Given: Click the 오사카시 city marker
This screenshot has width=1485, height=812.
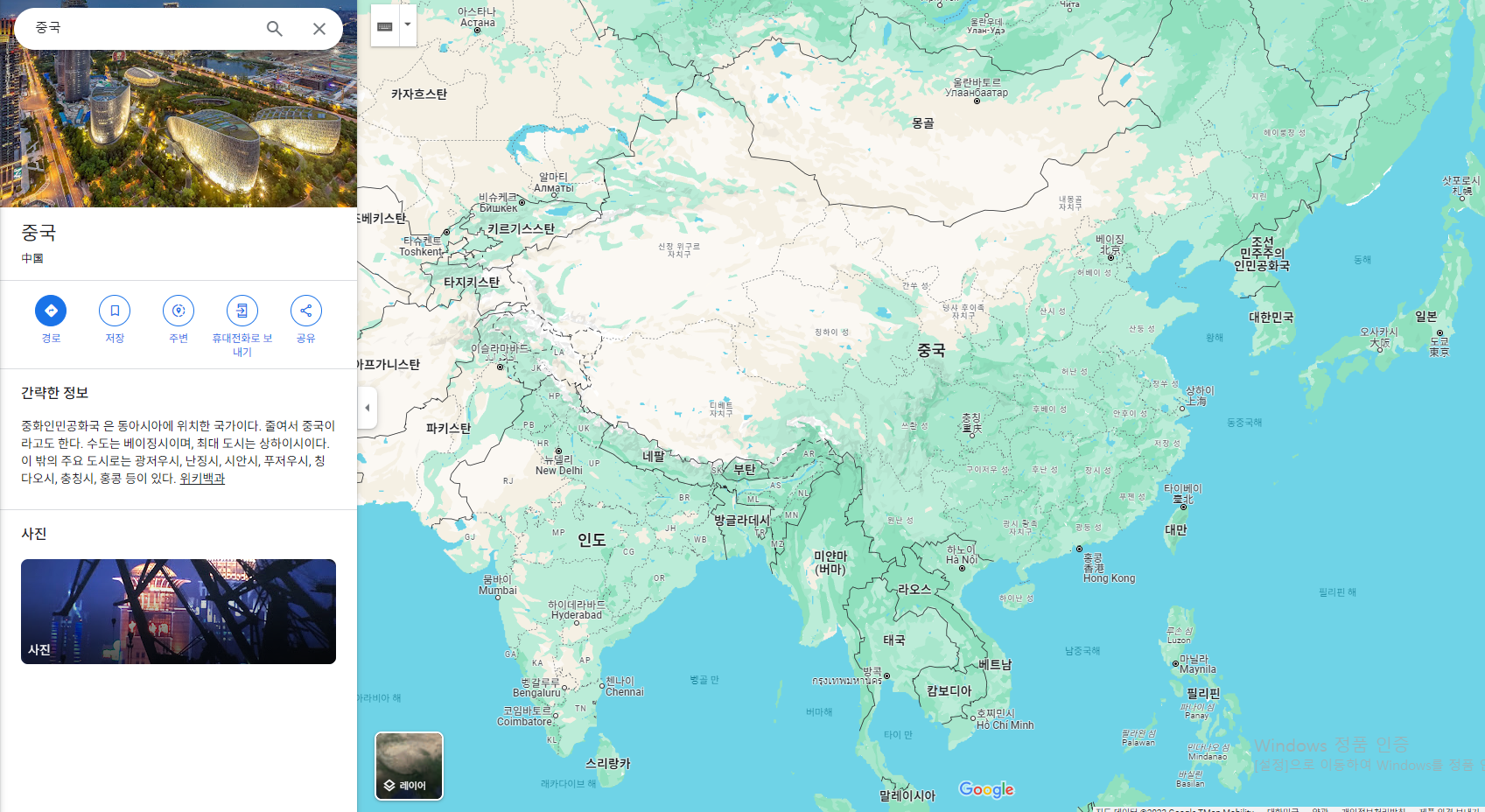Looking at the screenshot, I should (1380, 348).
